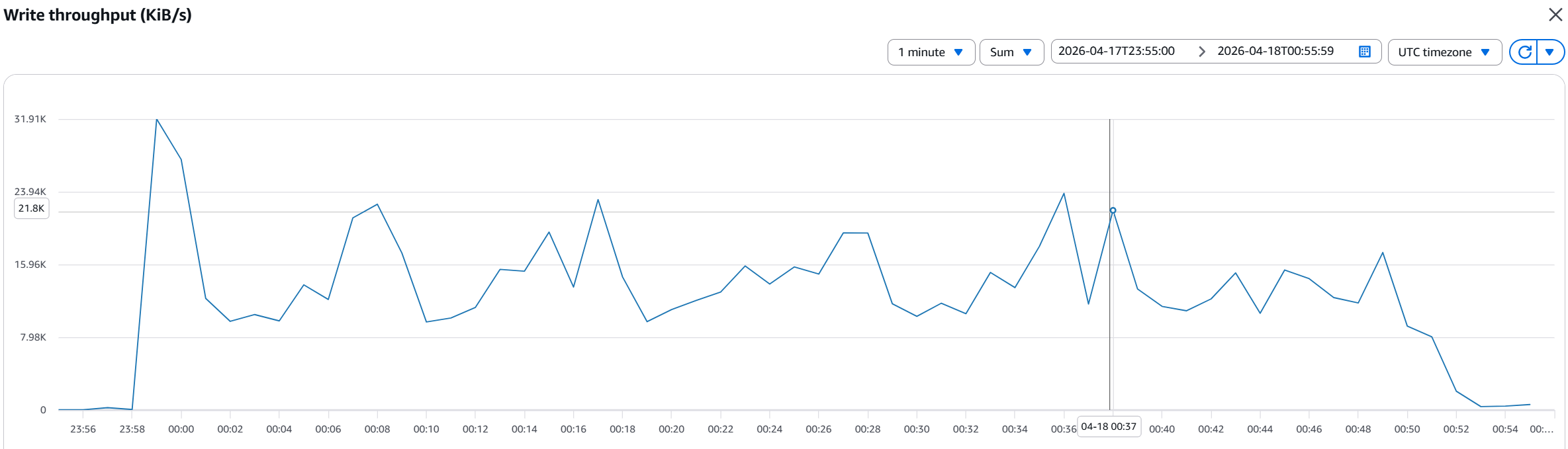
Task: Click the 00:00 x-axis tick label
Action: pos(181,429)
